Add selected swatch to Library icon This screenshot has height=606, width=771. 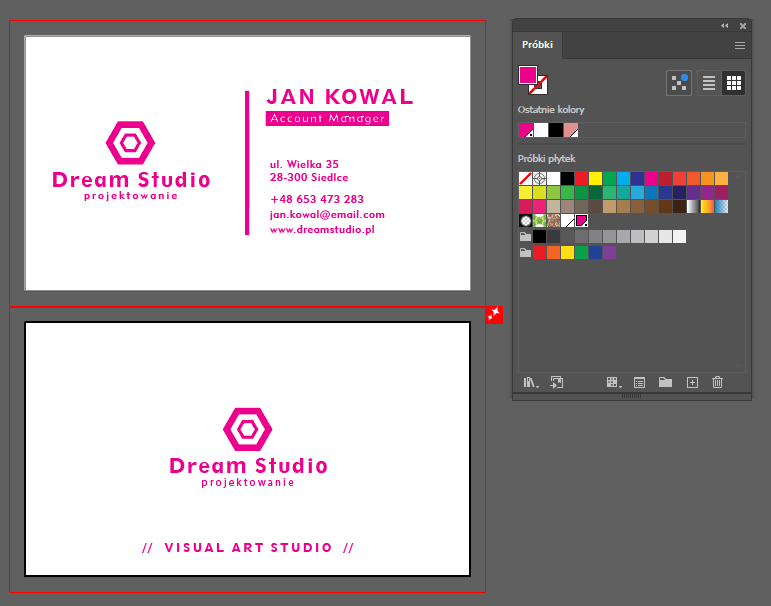[557, 382]
